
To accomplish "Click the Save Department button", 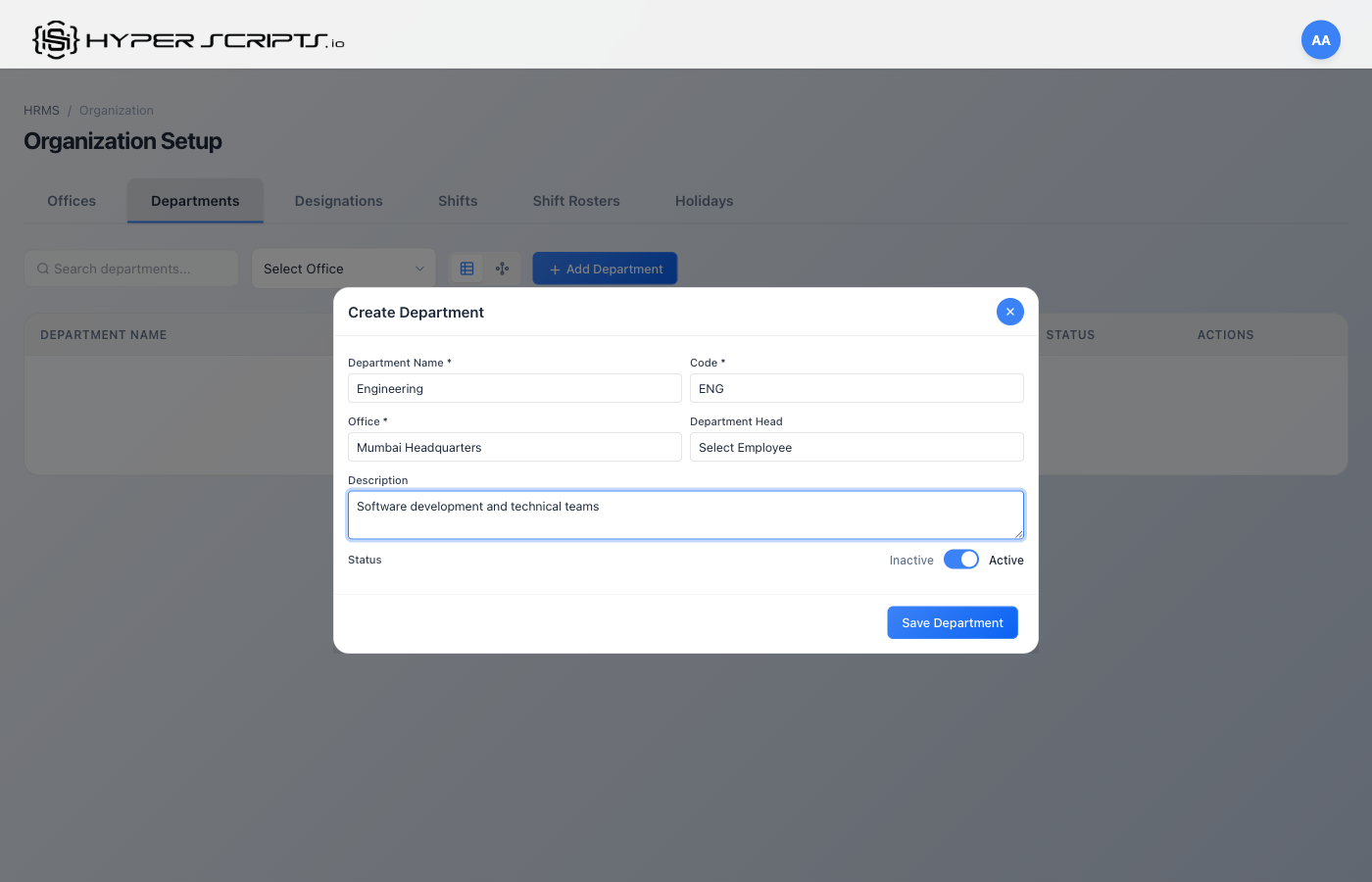I will coord(952,622).
